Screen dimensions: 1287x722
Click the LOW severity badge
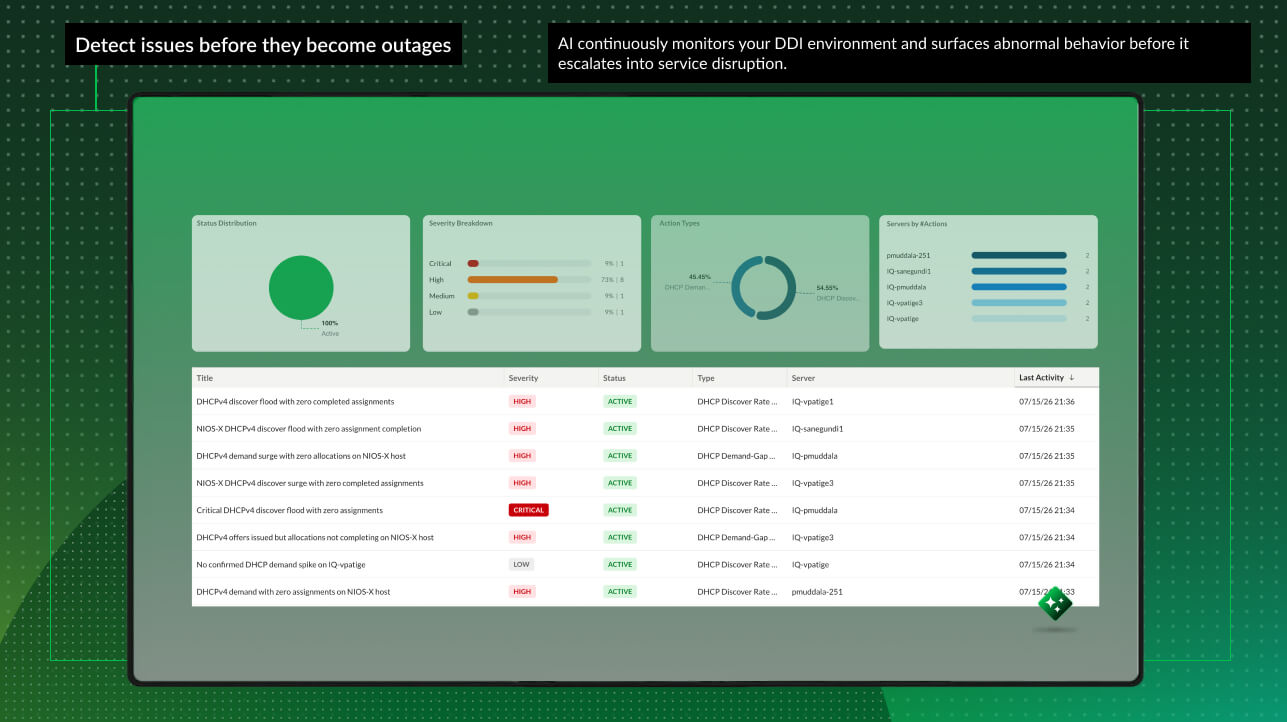point(521,564)
